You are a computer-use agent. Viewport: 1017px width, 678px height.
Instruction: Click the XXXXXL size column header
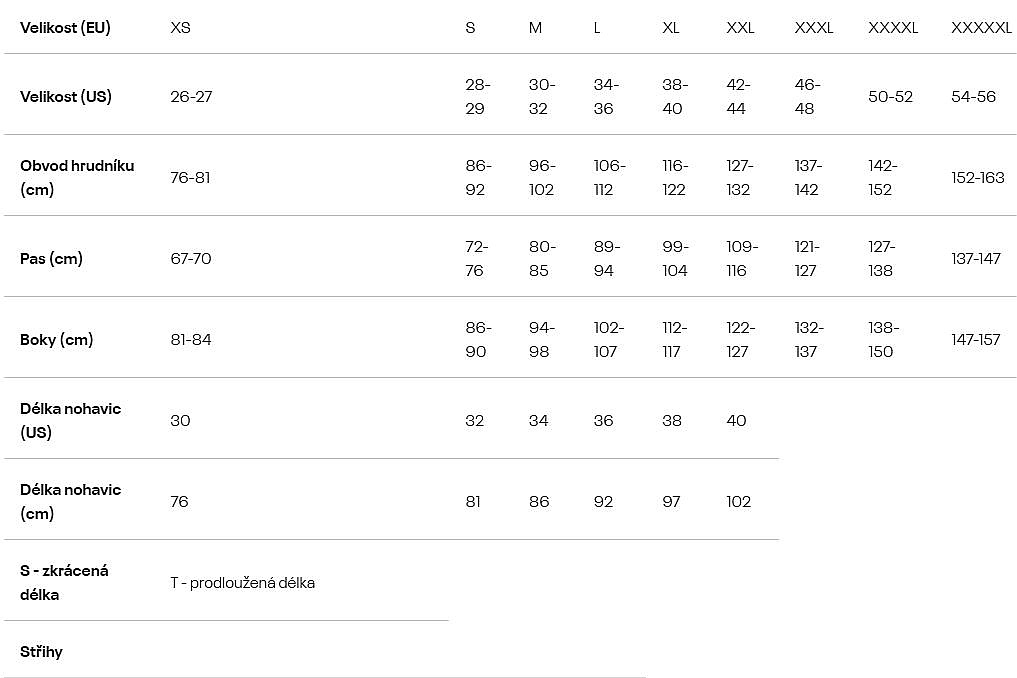pos(981,28)
